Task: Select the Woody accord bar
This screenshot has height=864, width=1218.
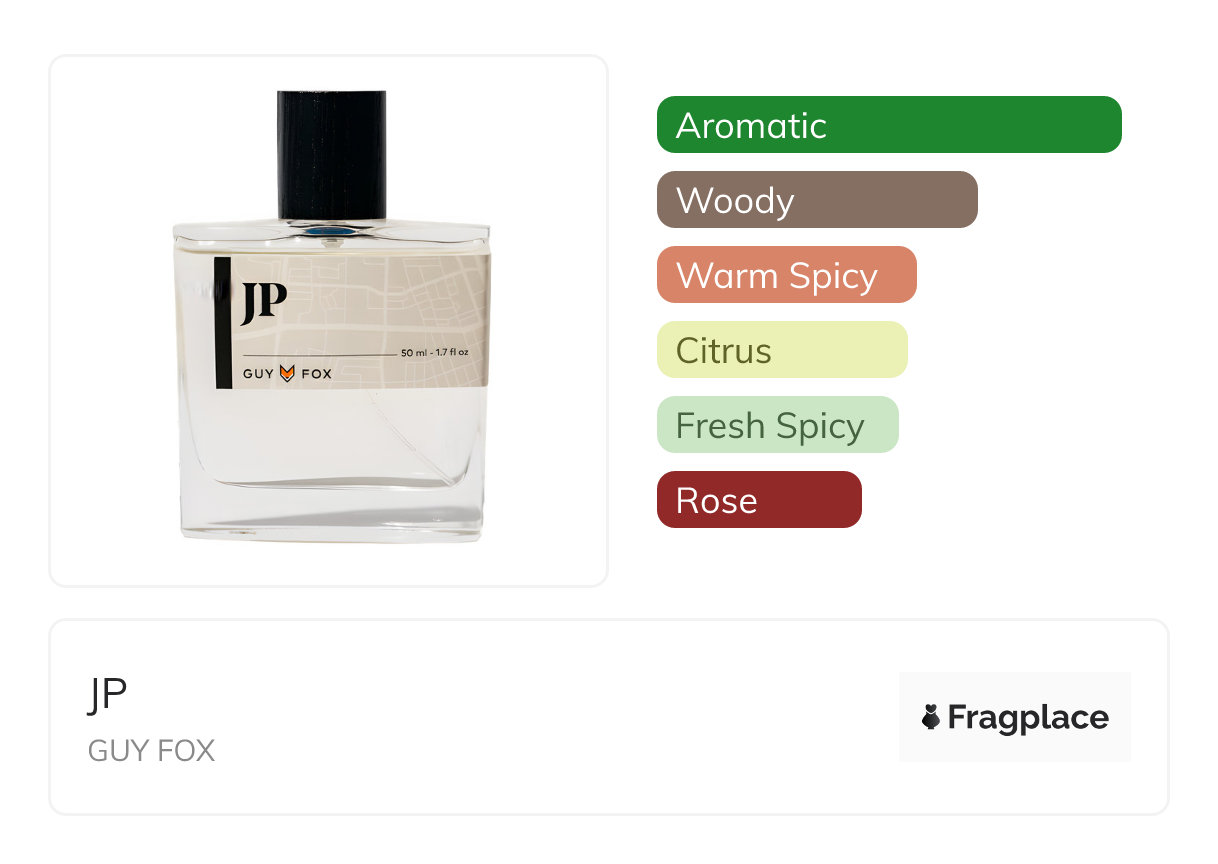Action: pyautogui.click(x=817, y=200)
